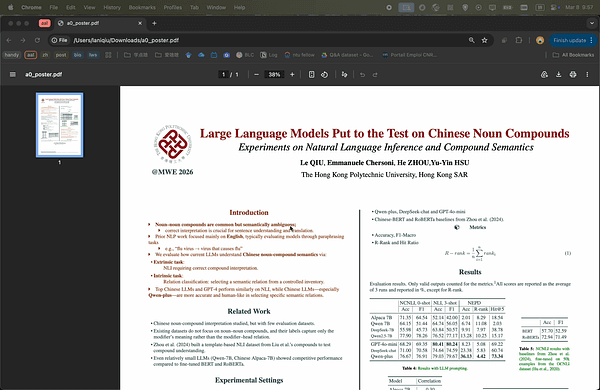Viewport: 600px width, 390px height.
Task: Click the 'Introduction' heading in the poster
Action: coord(249,212)
